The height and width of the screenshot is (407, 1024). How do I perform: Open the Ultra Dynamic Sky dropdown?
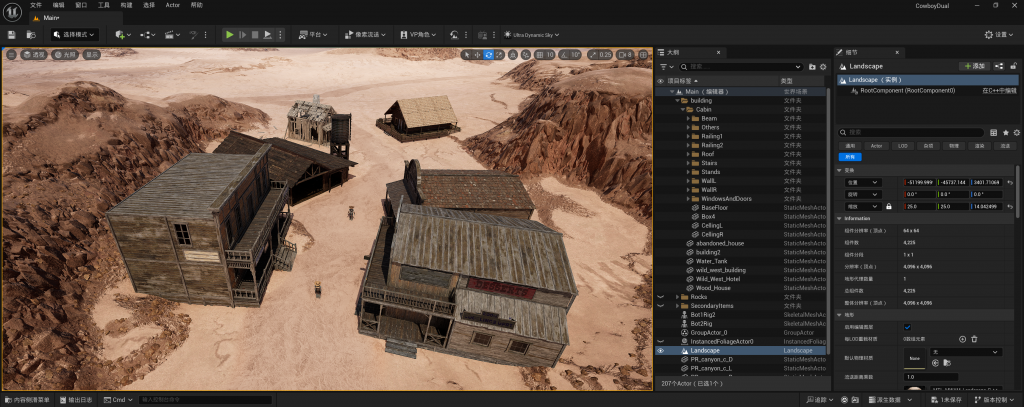(533, 34)
